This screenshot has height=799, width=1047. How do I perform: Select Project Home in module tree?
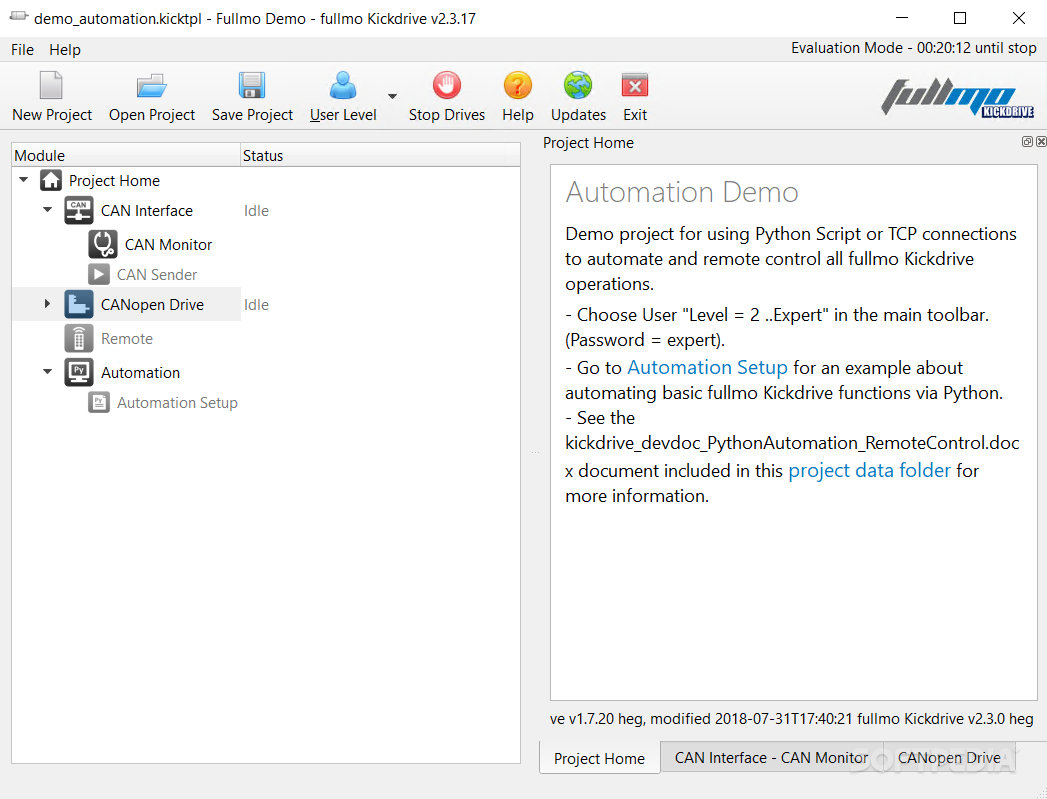coord(114,180)
